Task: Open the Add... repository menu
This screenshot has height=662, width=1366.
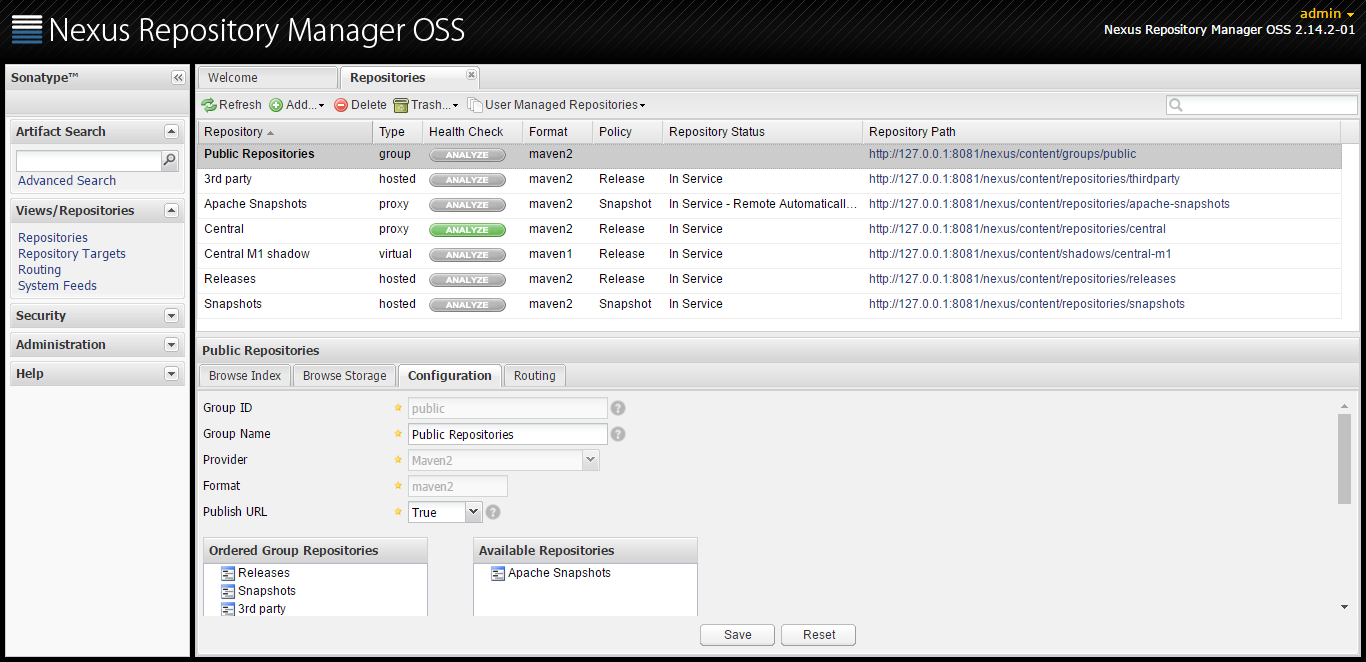Action: tap(297, 105)
